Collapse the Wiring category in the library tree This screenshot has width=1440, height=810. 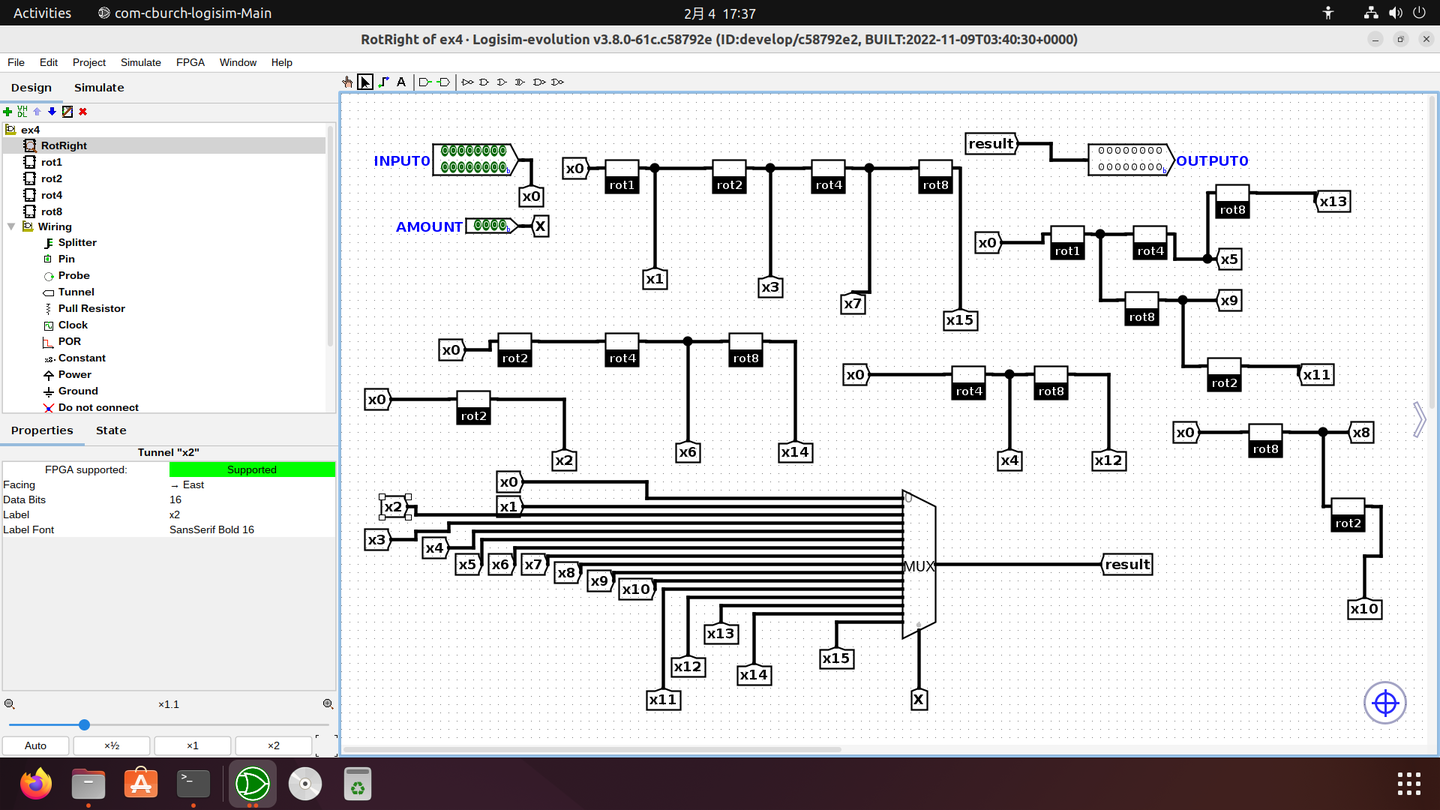[10, 226]
